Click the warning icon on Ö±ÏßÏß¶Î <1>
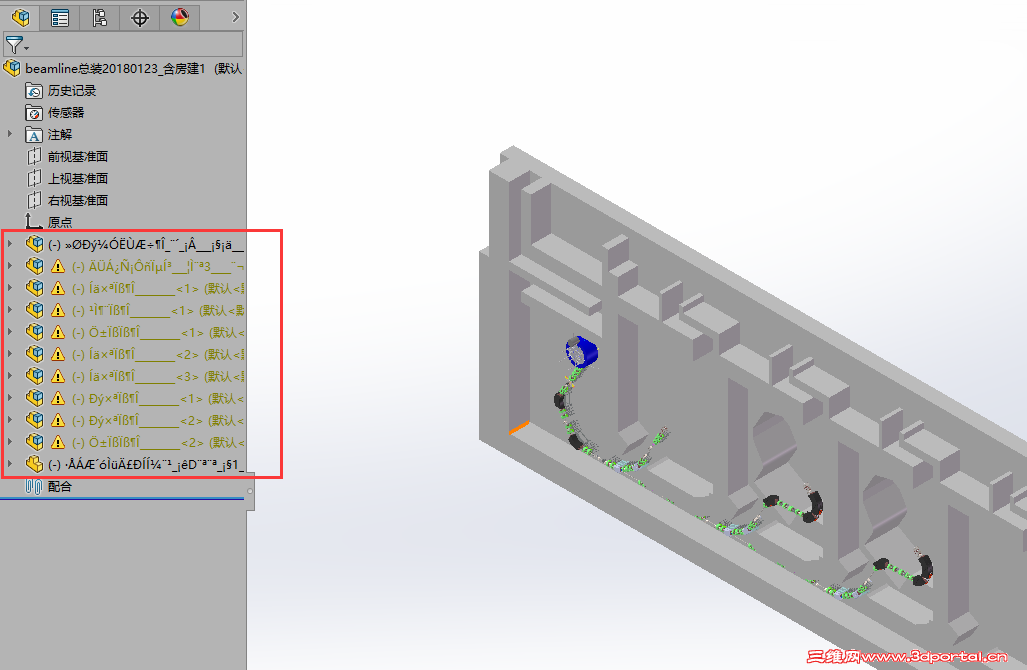 (x=58, y=332)
